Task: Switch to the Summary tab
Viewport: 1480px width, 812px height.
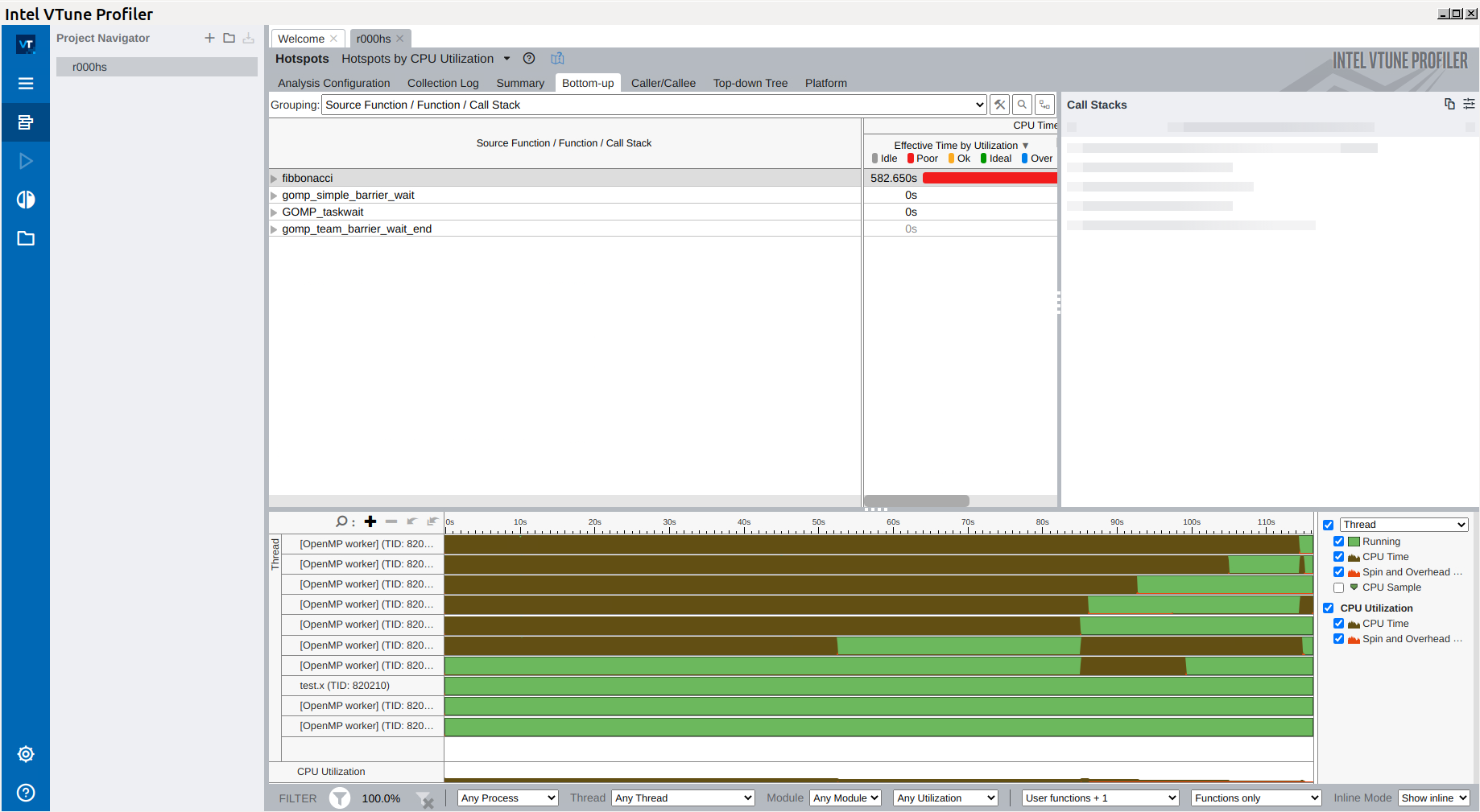Action: [520, 83]
